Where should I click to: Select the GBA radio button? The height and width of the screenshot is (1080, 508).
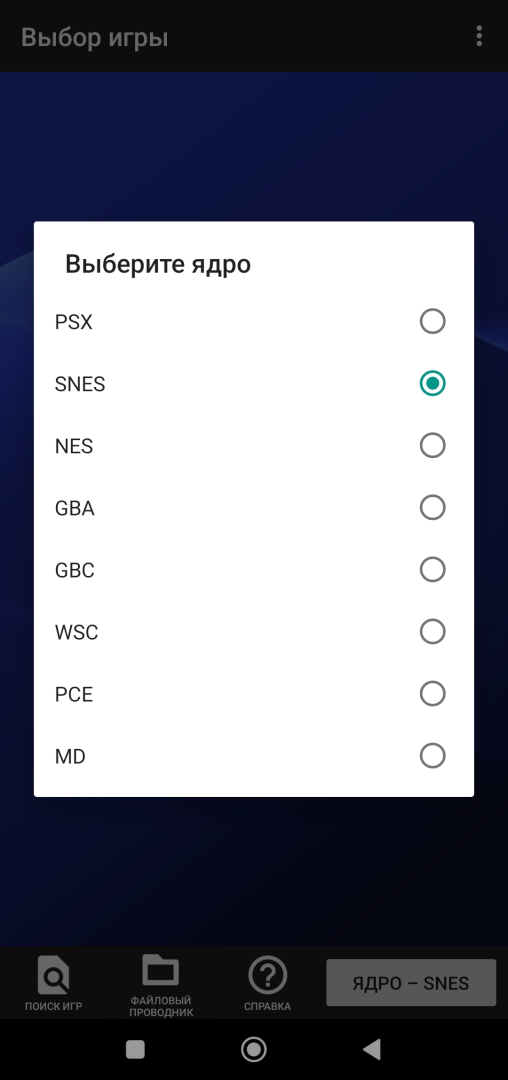tap(432, 508)
